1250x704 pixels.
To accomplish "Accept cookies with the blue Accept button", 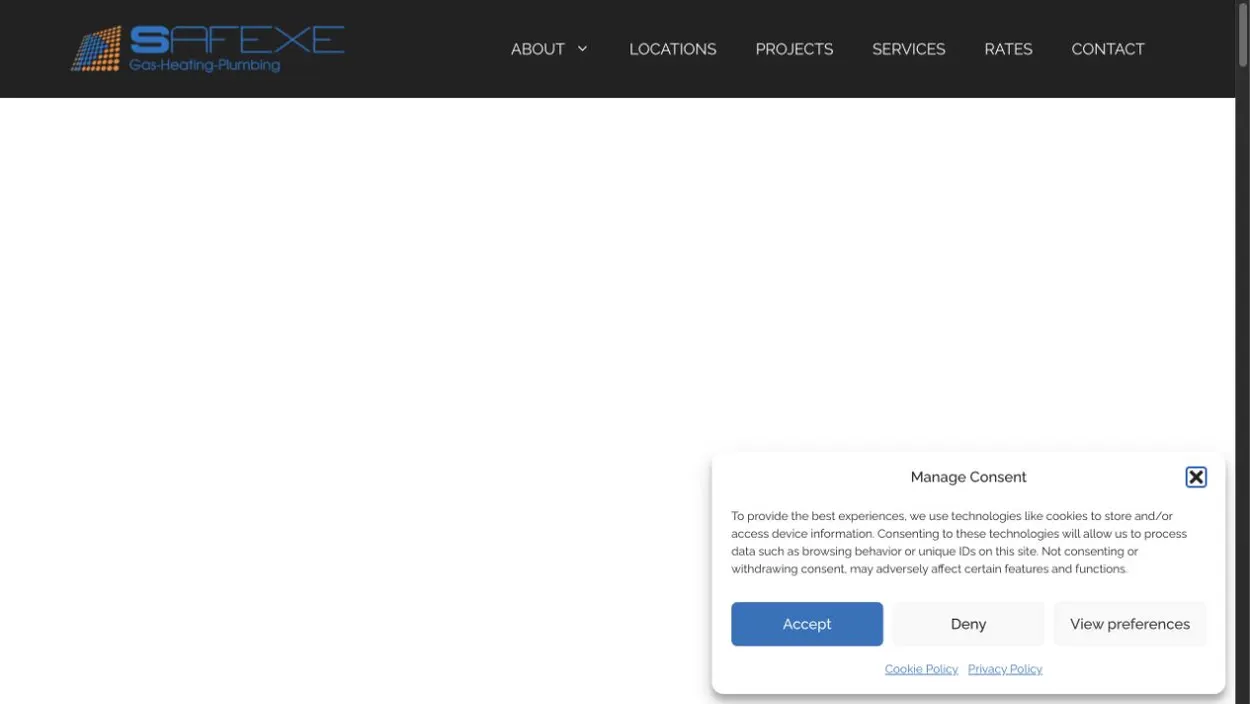I will pos(807,624).
